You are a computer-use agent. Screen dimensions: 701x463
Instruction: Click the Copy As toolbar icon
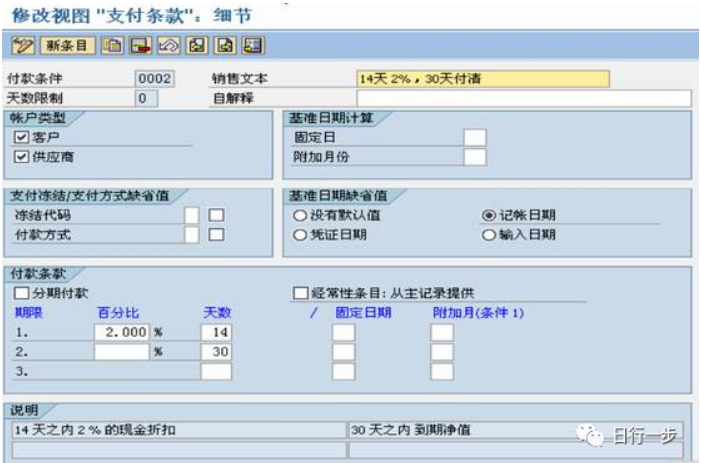click(112, 46)
